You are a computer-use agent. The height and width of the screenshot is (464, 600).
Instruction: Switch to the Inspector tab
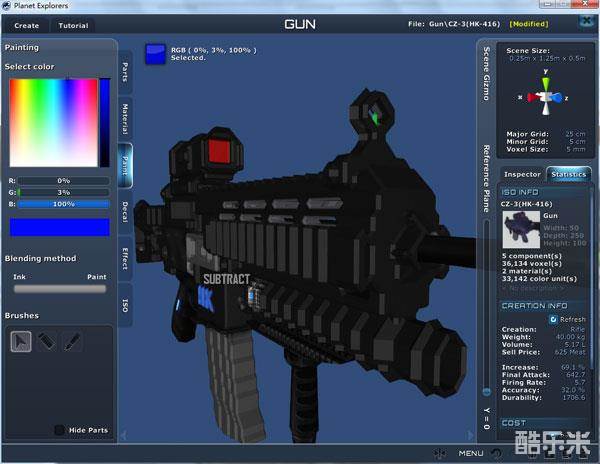[x=522, y=174]
